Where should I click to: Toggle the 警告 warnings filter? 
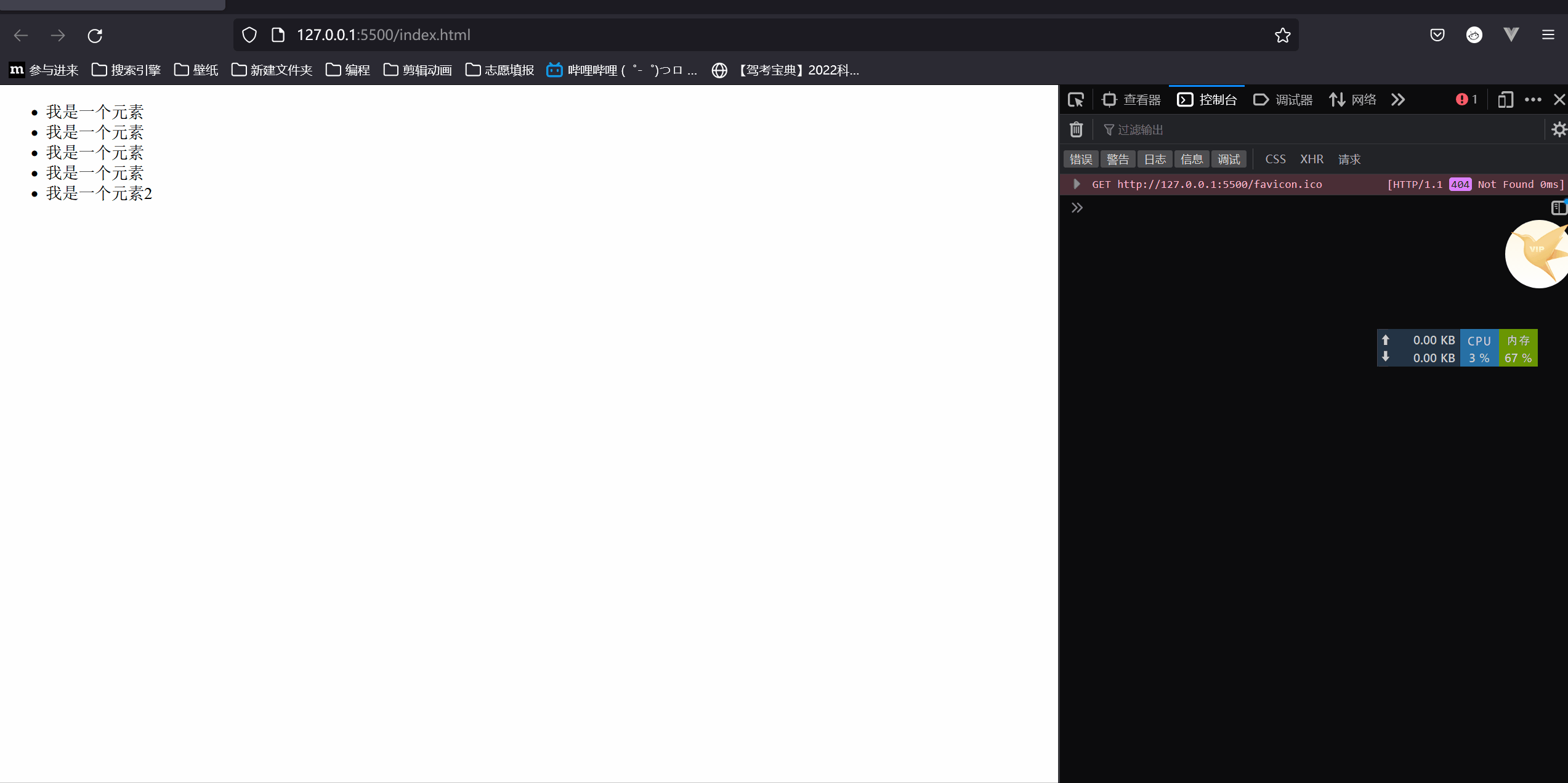1118,160
